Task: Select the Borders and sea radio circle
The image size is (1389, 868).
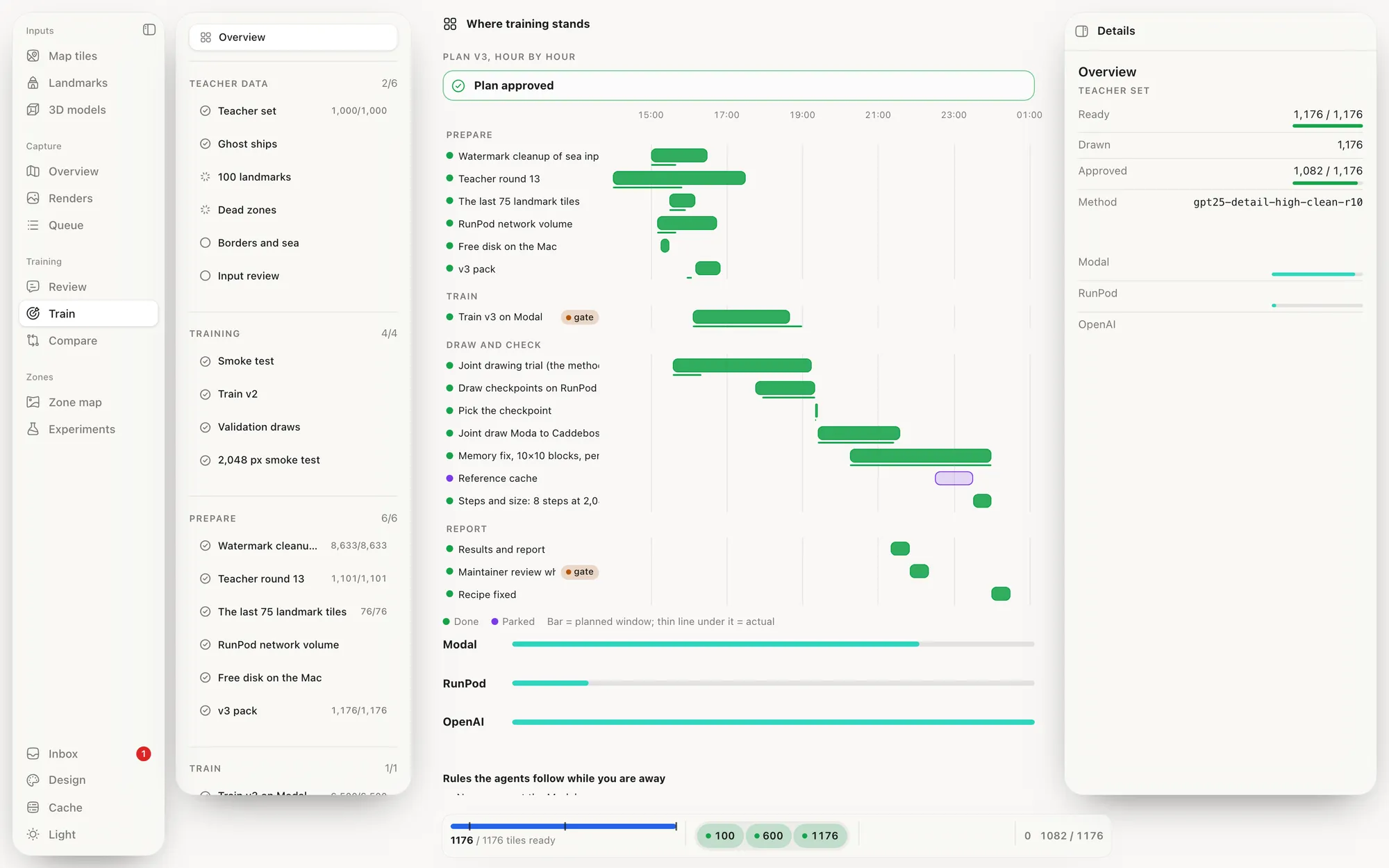Action: [x=205, y=242]
